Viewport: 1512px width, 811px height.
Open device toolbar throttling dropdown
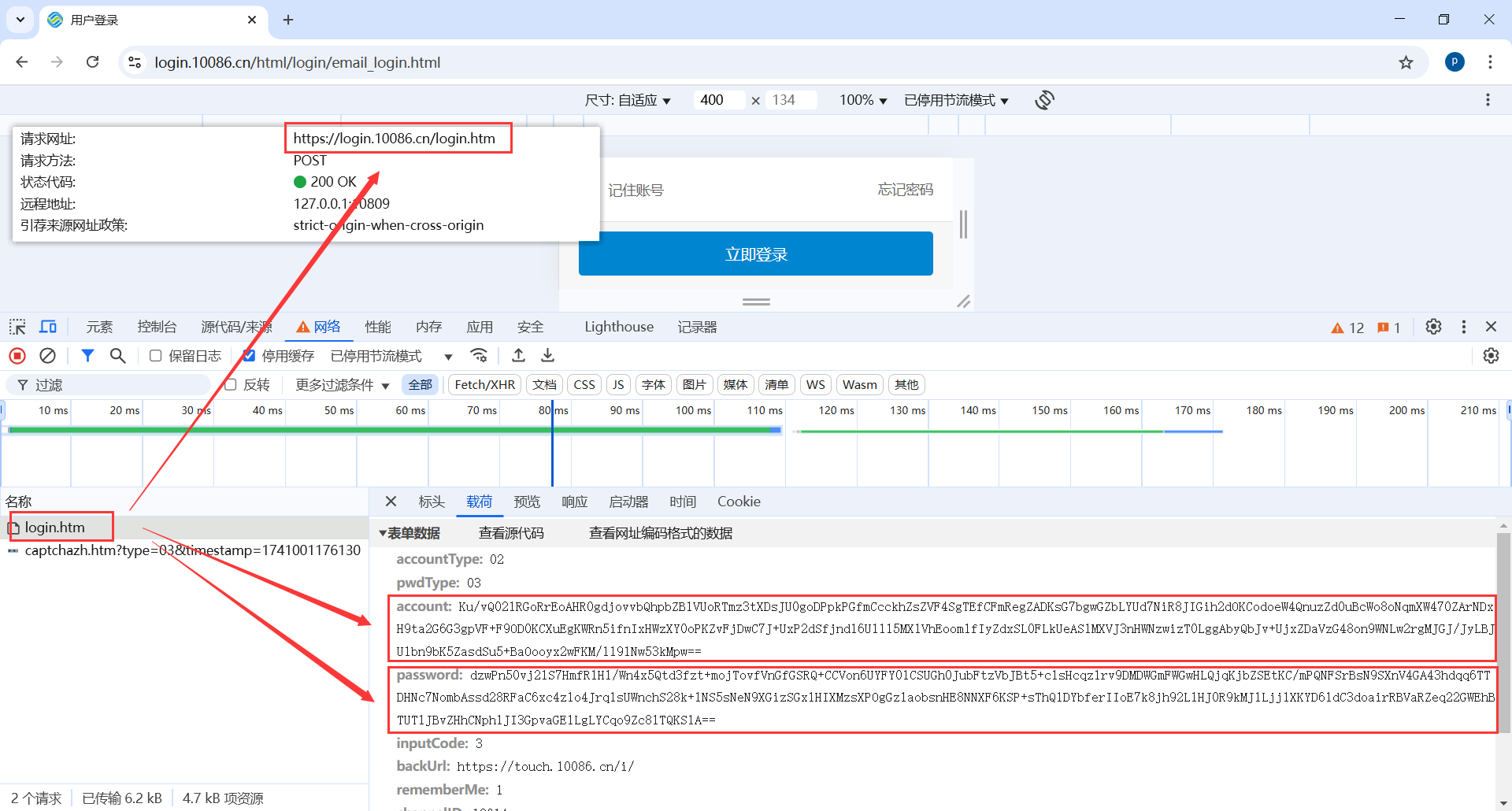coord(957,100)
